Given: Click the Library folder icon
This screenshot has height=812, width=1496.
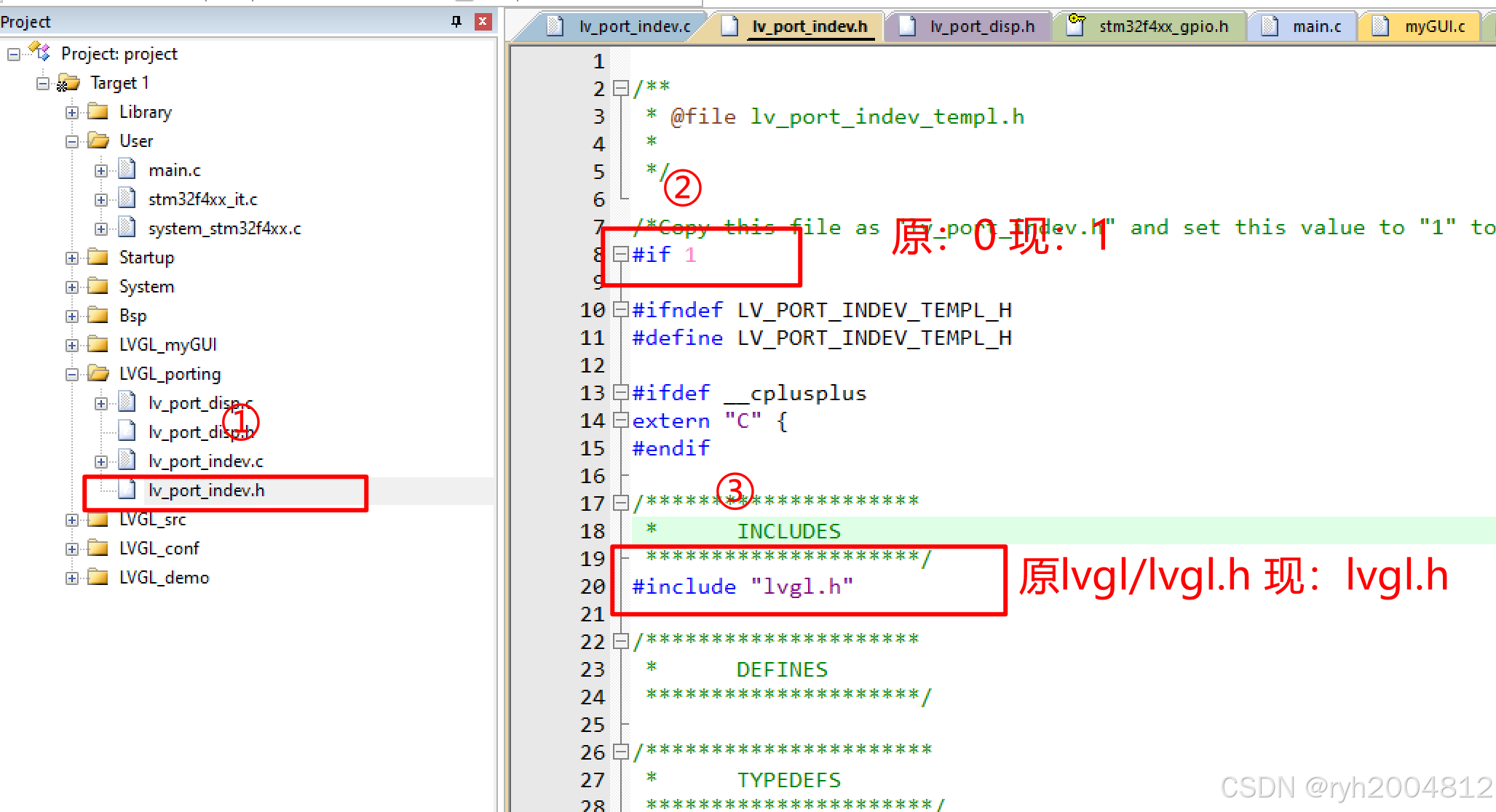Looking at the screenshot, I should coord(98,111).
